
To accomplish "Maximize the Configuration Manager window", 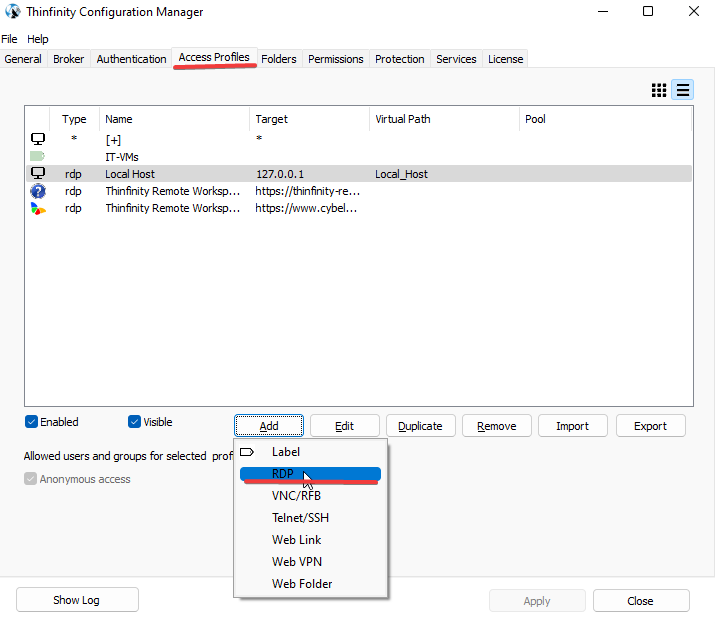I will [x=648, y=11].
